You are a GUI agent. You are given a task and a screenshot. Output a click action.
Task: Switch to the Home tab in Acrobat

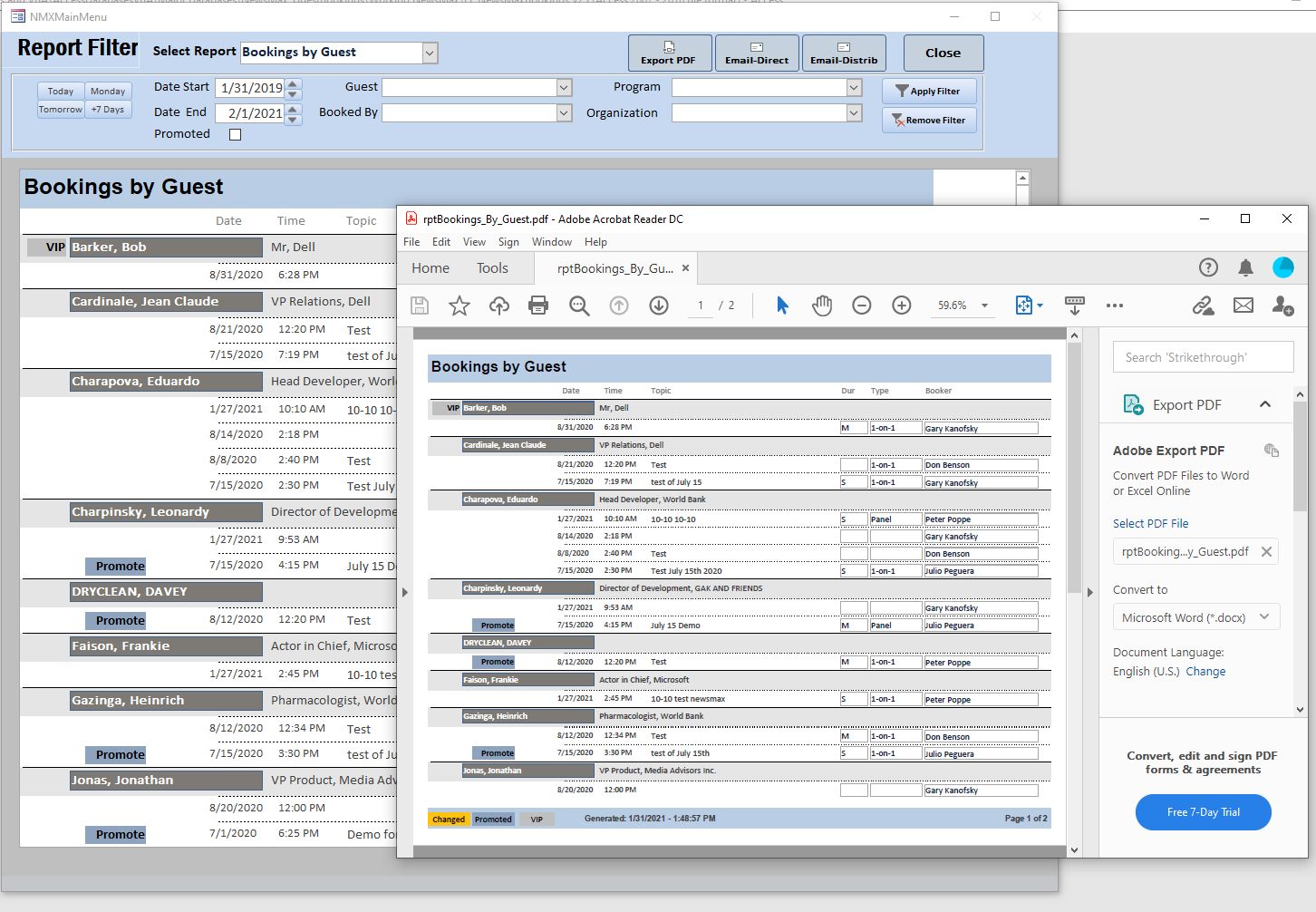[x=431, y=268]
